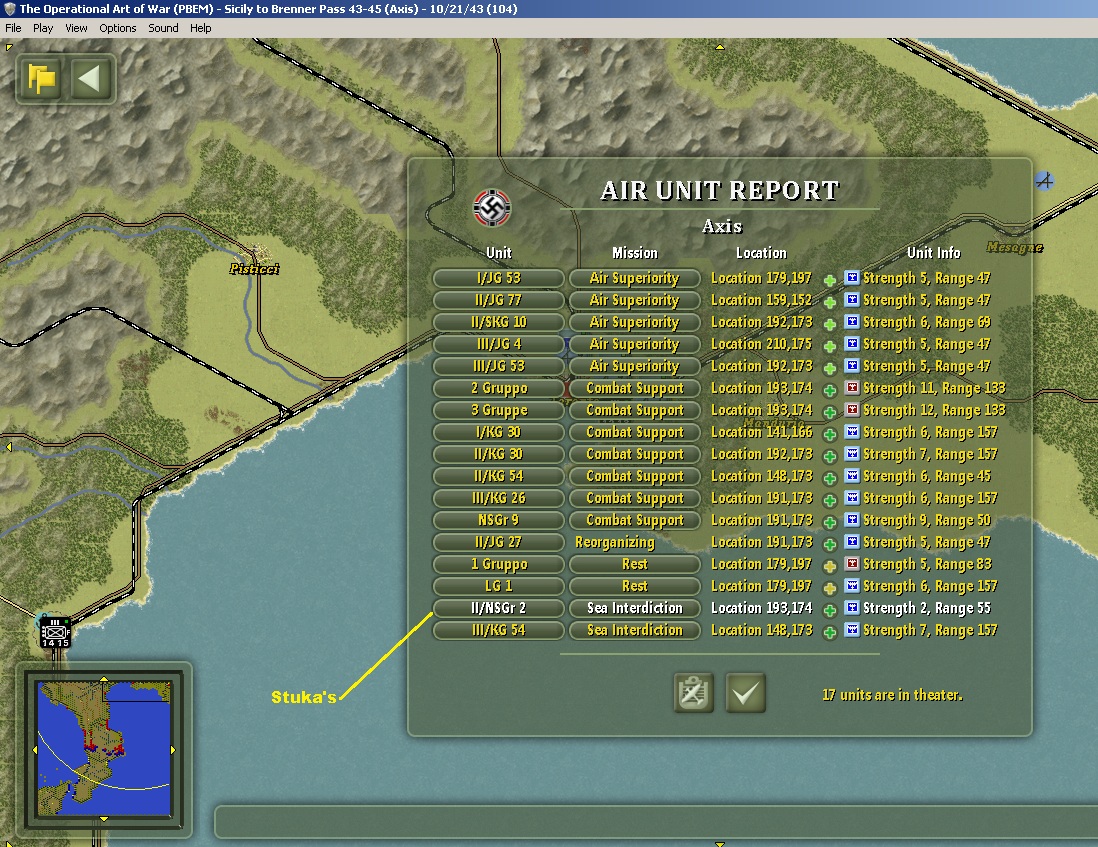Image resolution: width=1098 pixels, height=847 pixels.
Task: Click green plus icon for II/JG 77
Action: tap(830, 302)
